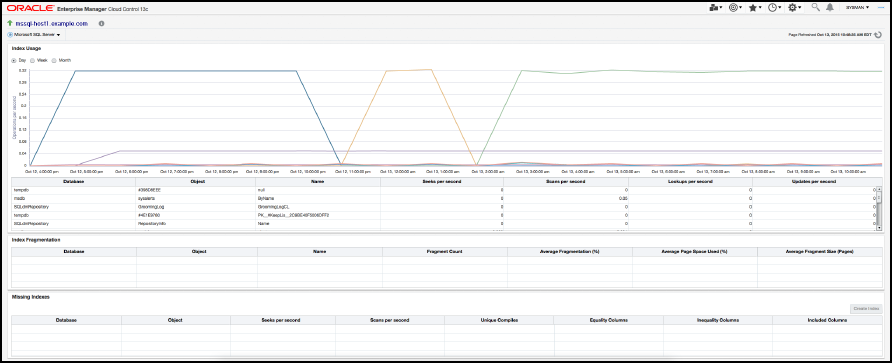This screenshot has width=892, height=363.
Task: Open the Favorites star menu
Action: (755, 7)
